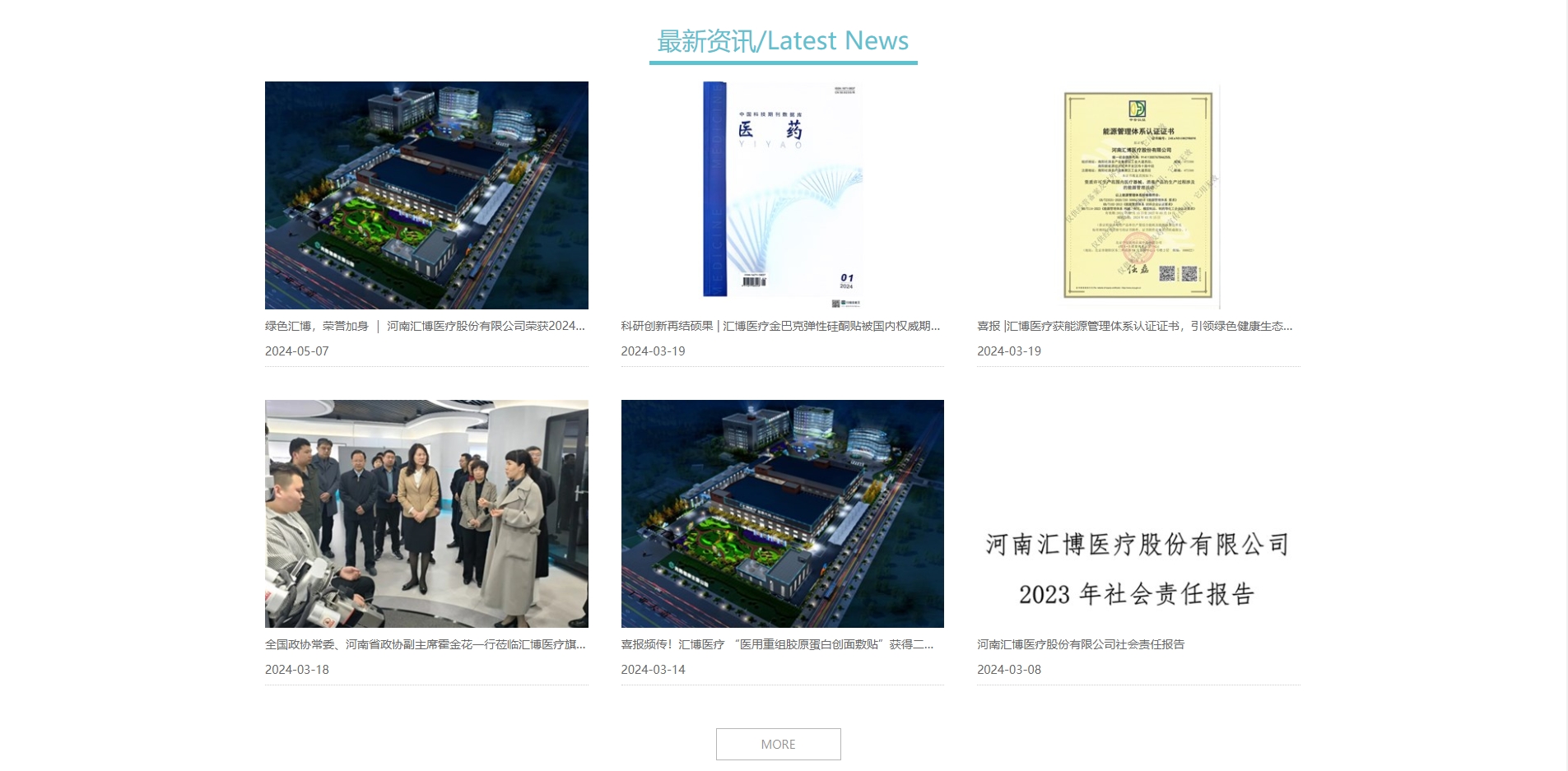The image size is (1568, 771).
Task: Open thumbnail of 绿色汇博 2024-05-07 article
Action: [426, 195]
